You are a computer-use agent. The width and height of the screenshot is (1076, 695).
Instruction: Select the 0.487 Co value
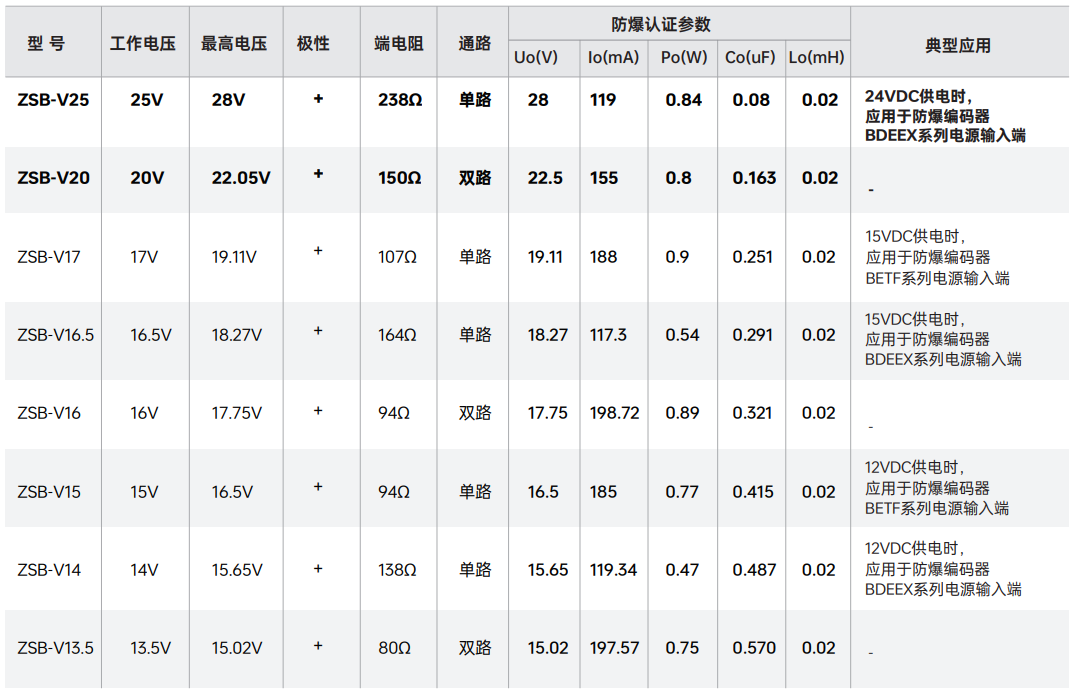(x=754, y=570)
